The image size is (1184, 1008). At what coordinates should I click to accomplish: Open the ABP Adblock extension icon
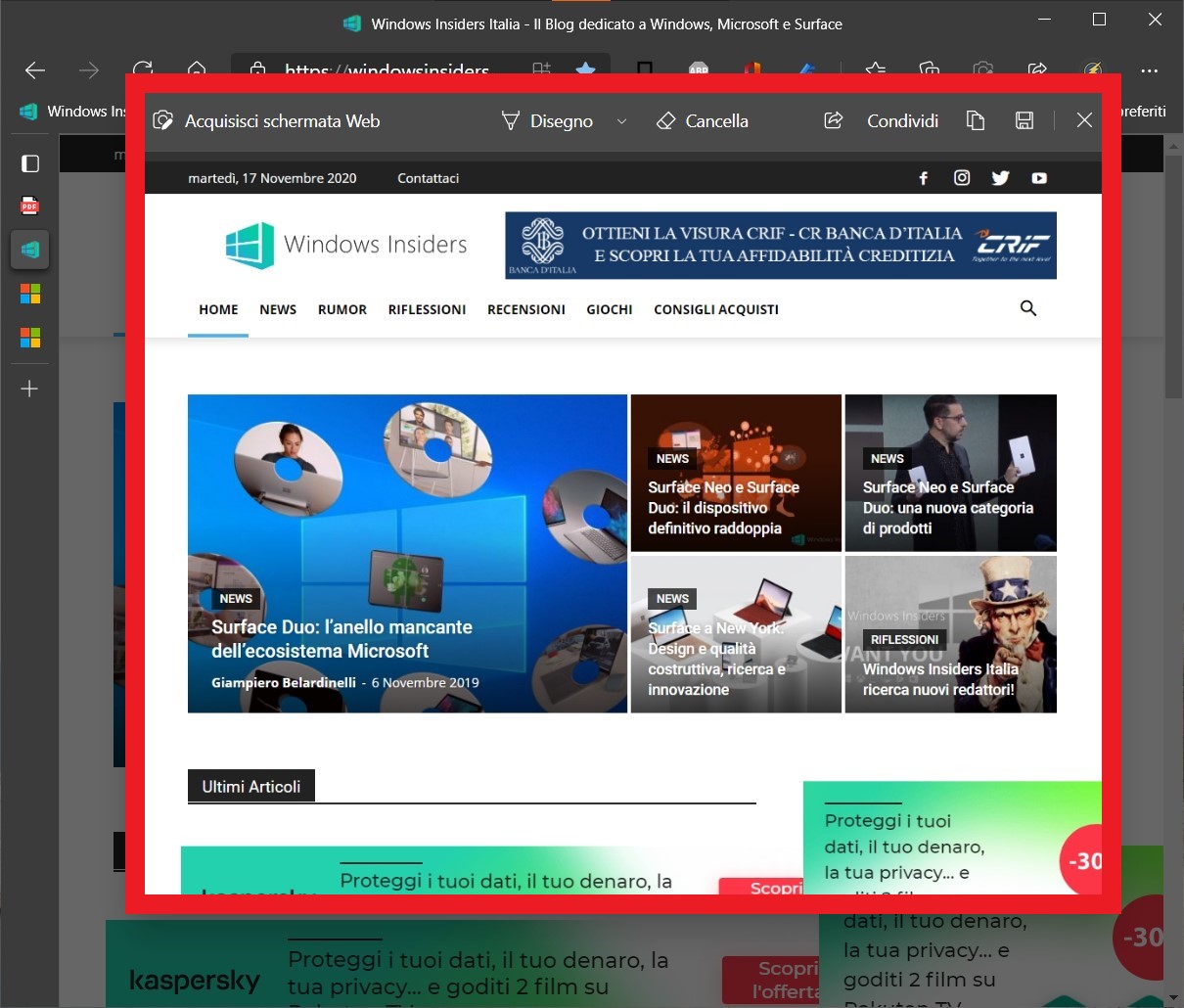coord(699,69)
